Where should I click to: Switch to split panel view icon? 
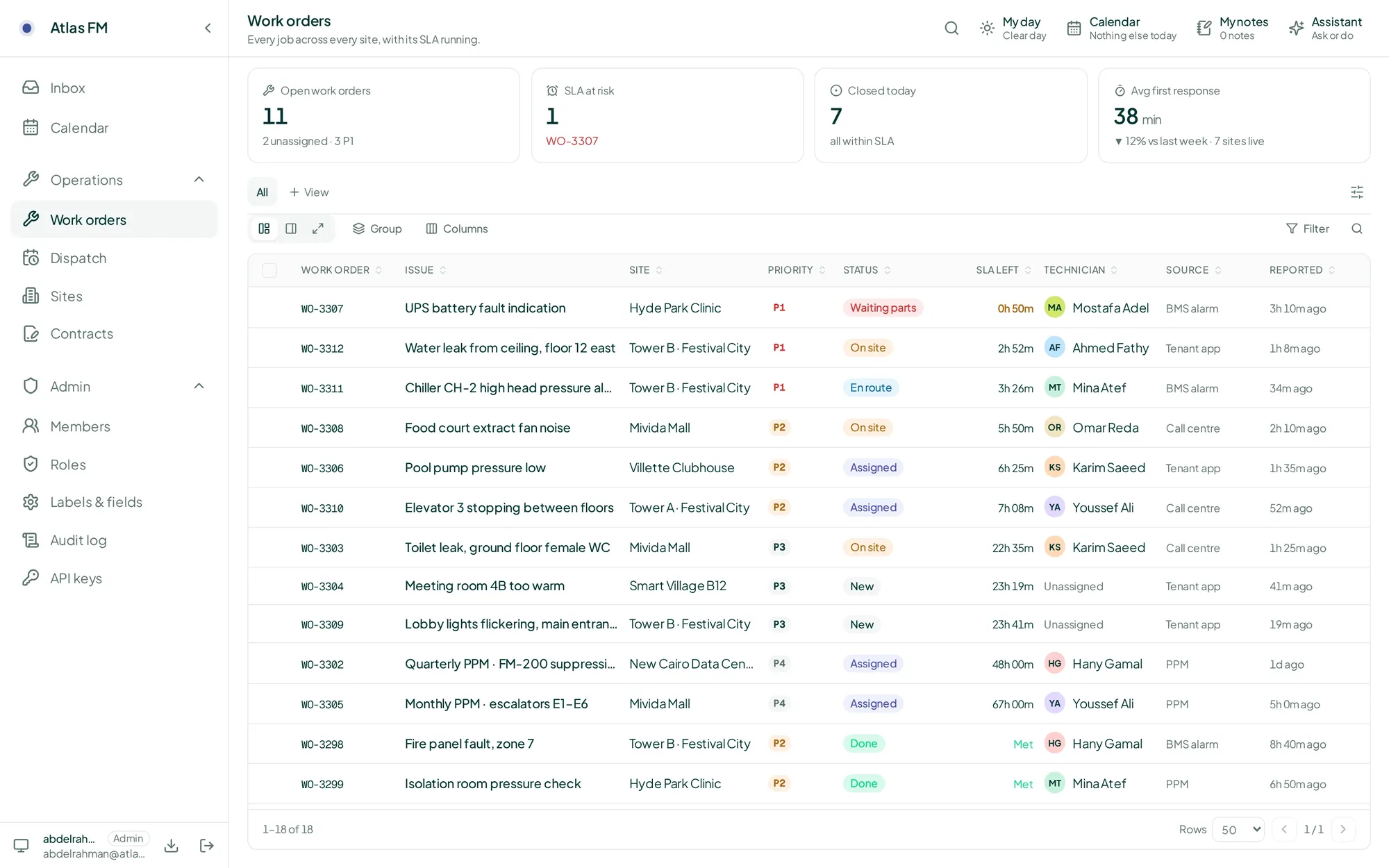291,228
